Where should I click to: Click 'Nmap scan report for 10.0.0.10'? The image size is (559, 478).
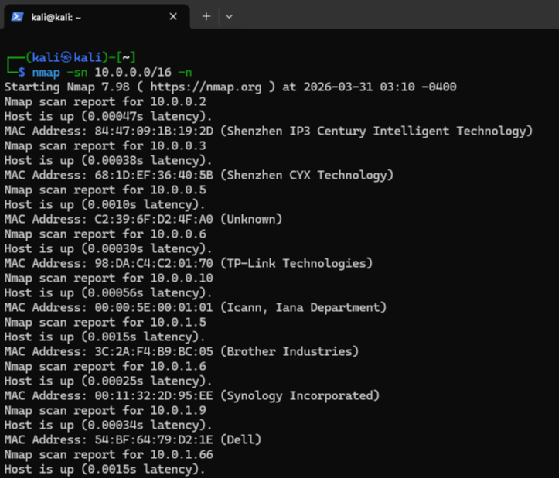[x=109, y=278]
